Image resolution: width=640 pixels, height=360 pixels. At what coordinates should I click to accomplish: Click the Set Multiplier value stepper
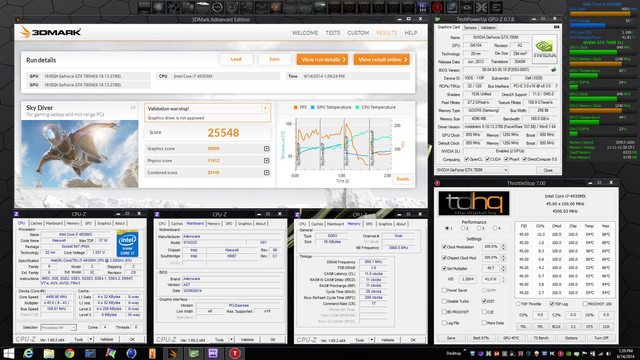pos(503,269)
